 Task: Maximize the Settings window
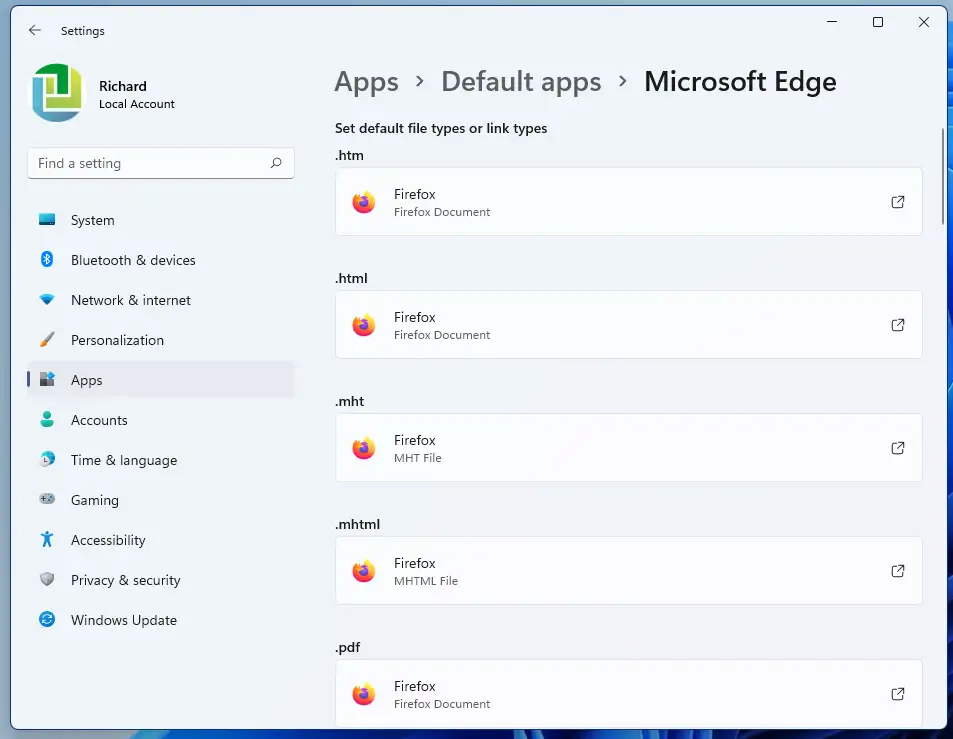(x=878, y=22)
